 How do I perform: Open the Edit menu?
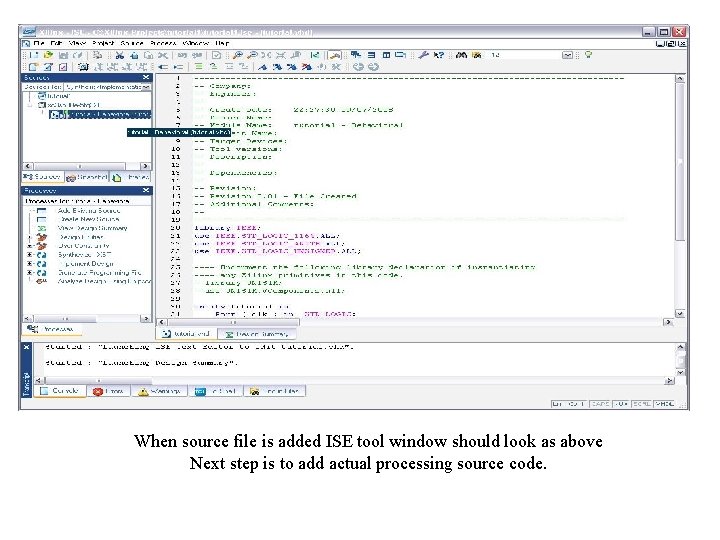56,43
